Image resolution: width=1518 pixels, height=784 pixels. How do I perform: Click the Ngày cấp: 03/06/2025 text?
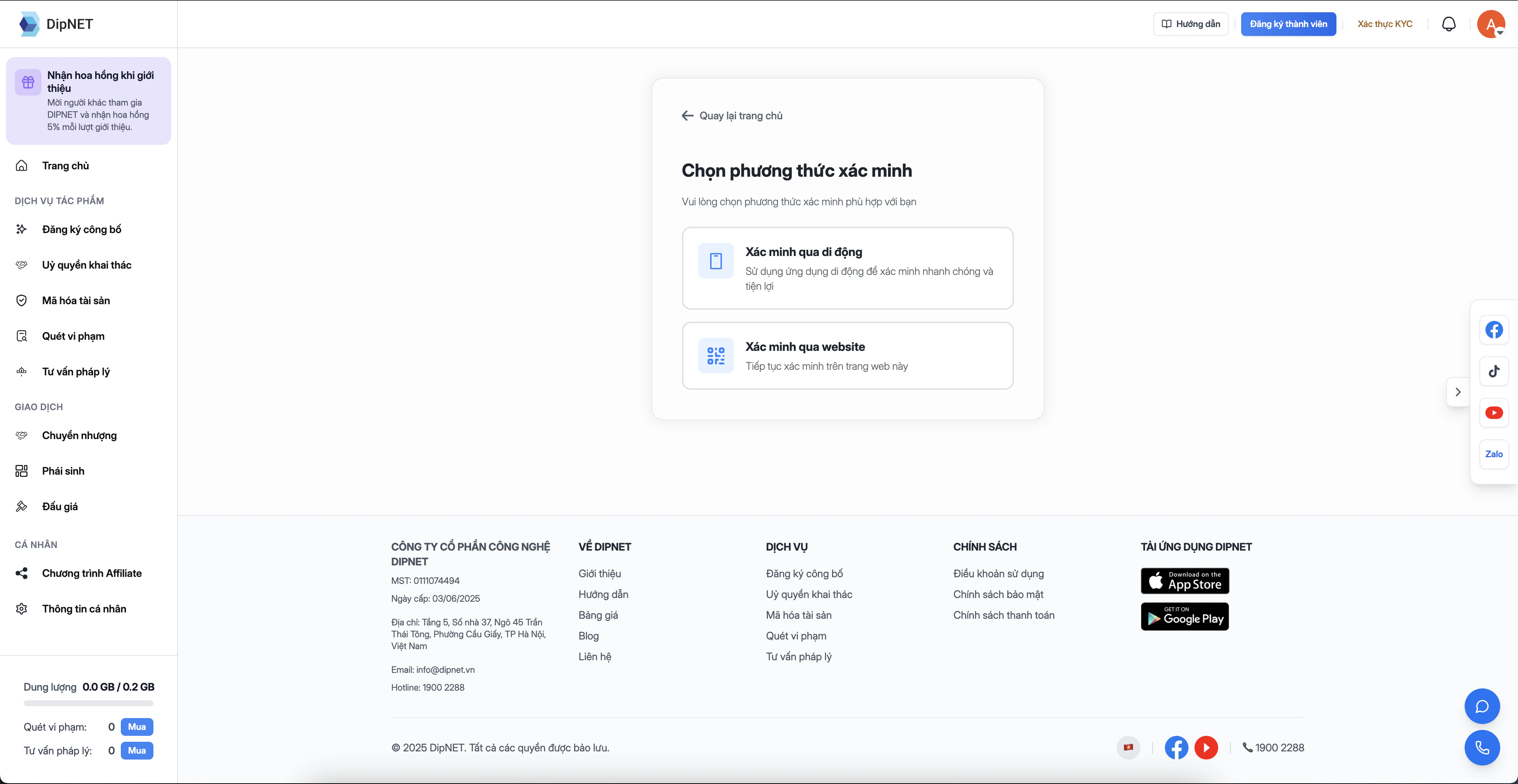tap(435, 598)
